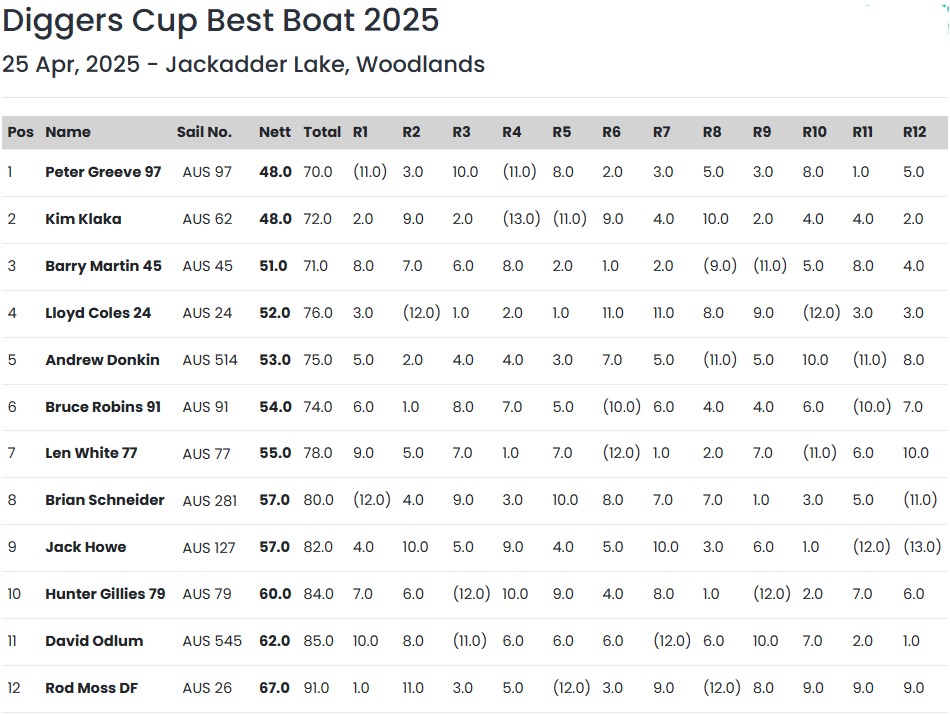The height and width of the screenshot is (715, 950).
Task: Select the Name column header
Action: (68, 132)
